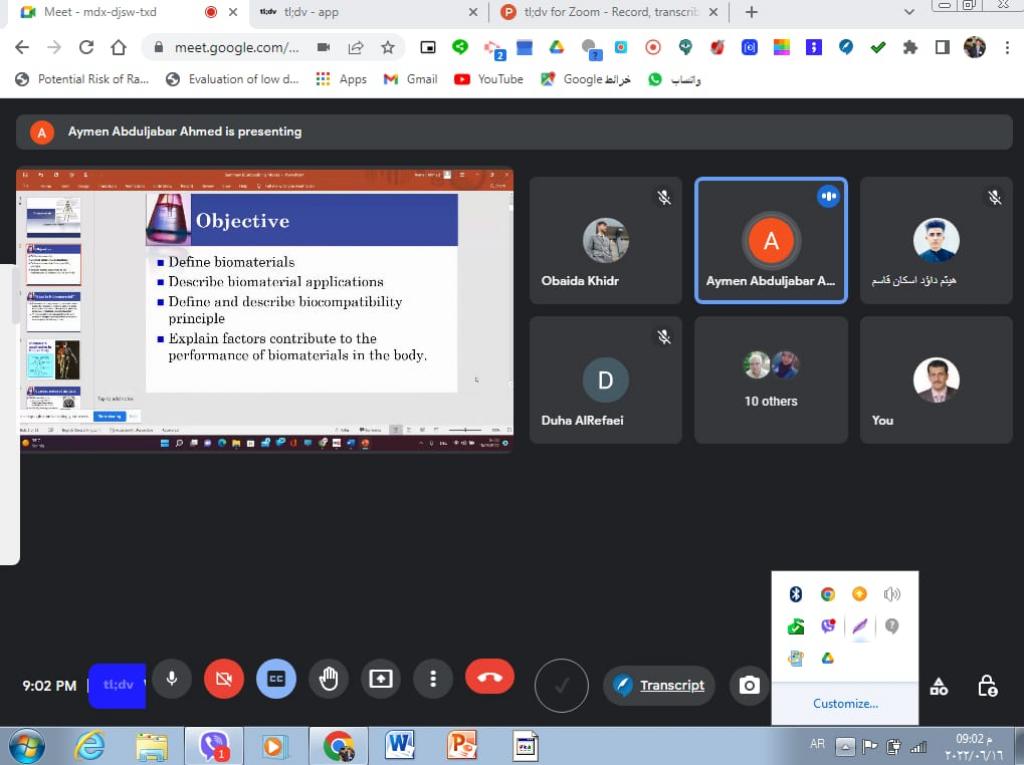
Task: Open the Chrome extensions puzzle icon
Action: point(909,47)
